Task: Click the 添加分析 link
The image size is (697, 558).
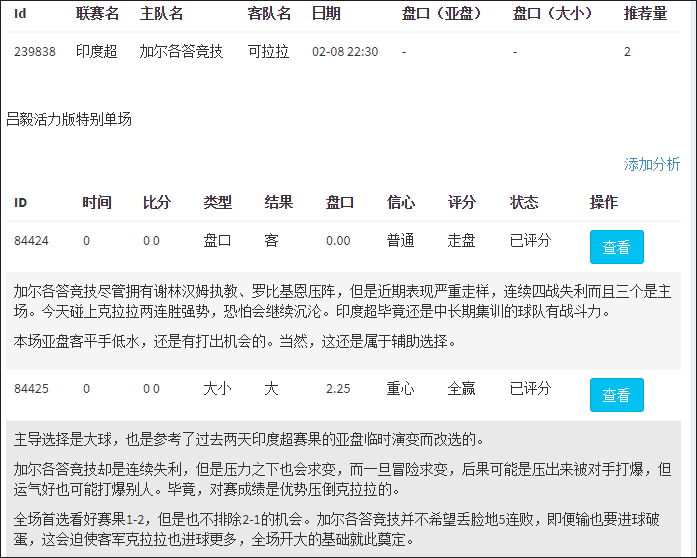Action: [x=652, y=164]
